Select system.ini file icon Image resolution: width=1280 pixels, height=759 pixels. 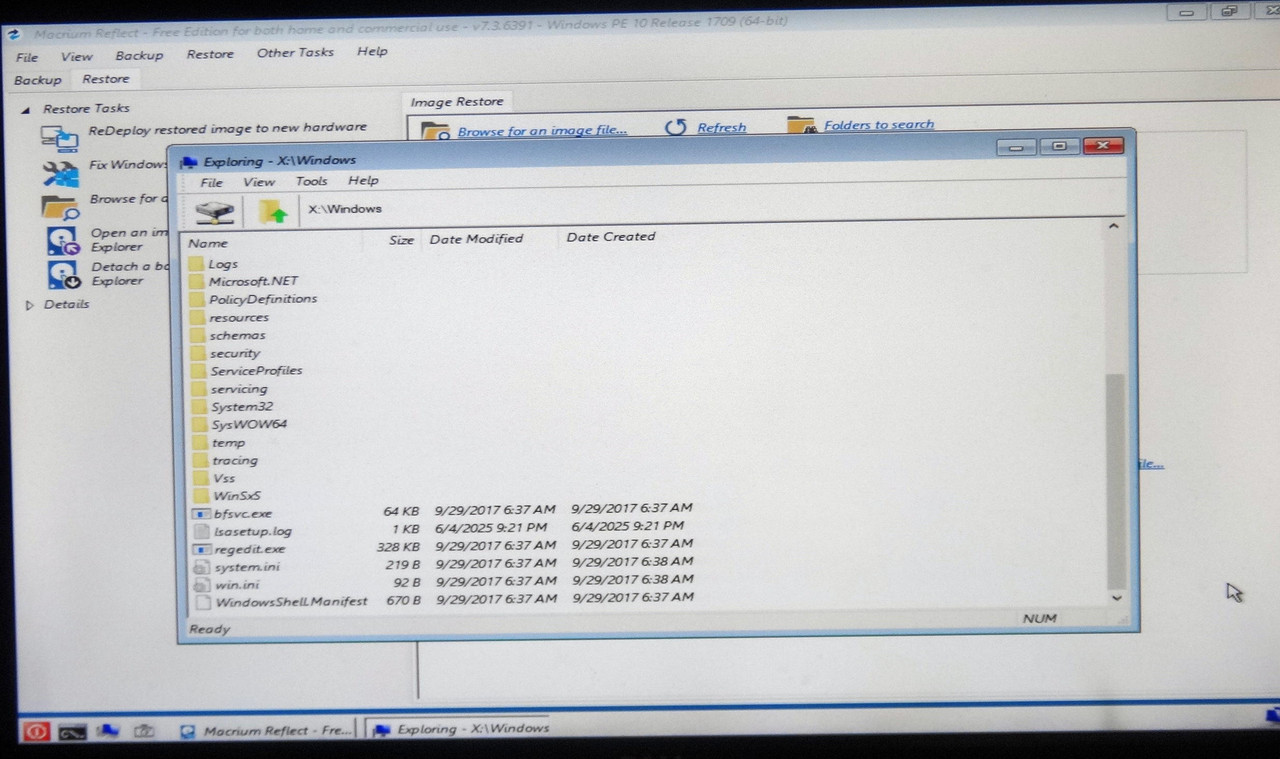tap(200, 568)
